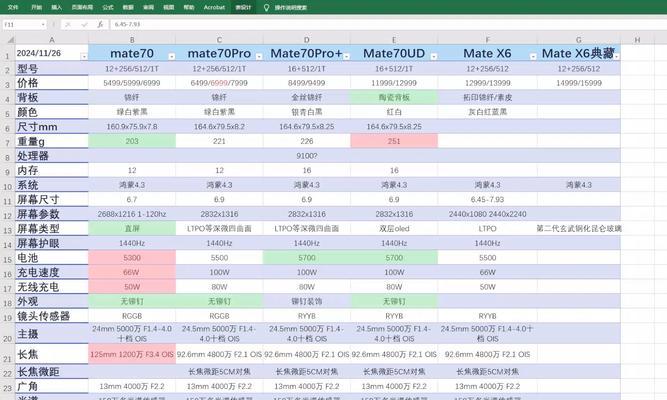The width and height of the screenshot is (667, 400).
Task: Click the formula bar showing 6.45-7.93
Action: (387, 25)
